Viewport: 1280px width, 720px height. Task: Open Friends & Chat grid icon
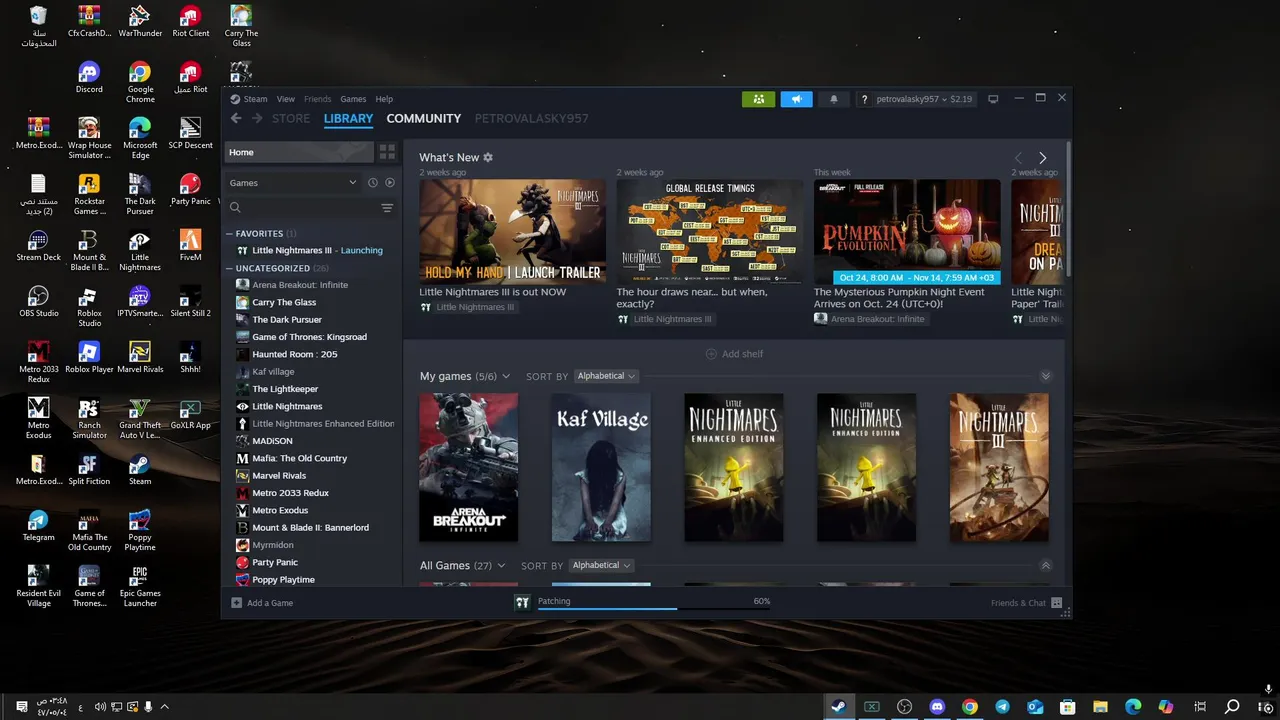click(x=1056, y=603)
